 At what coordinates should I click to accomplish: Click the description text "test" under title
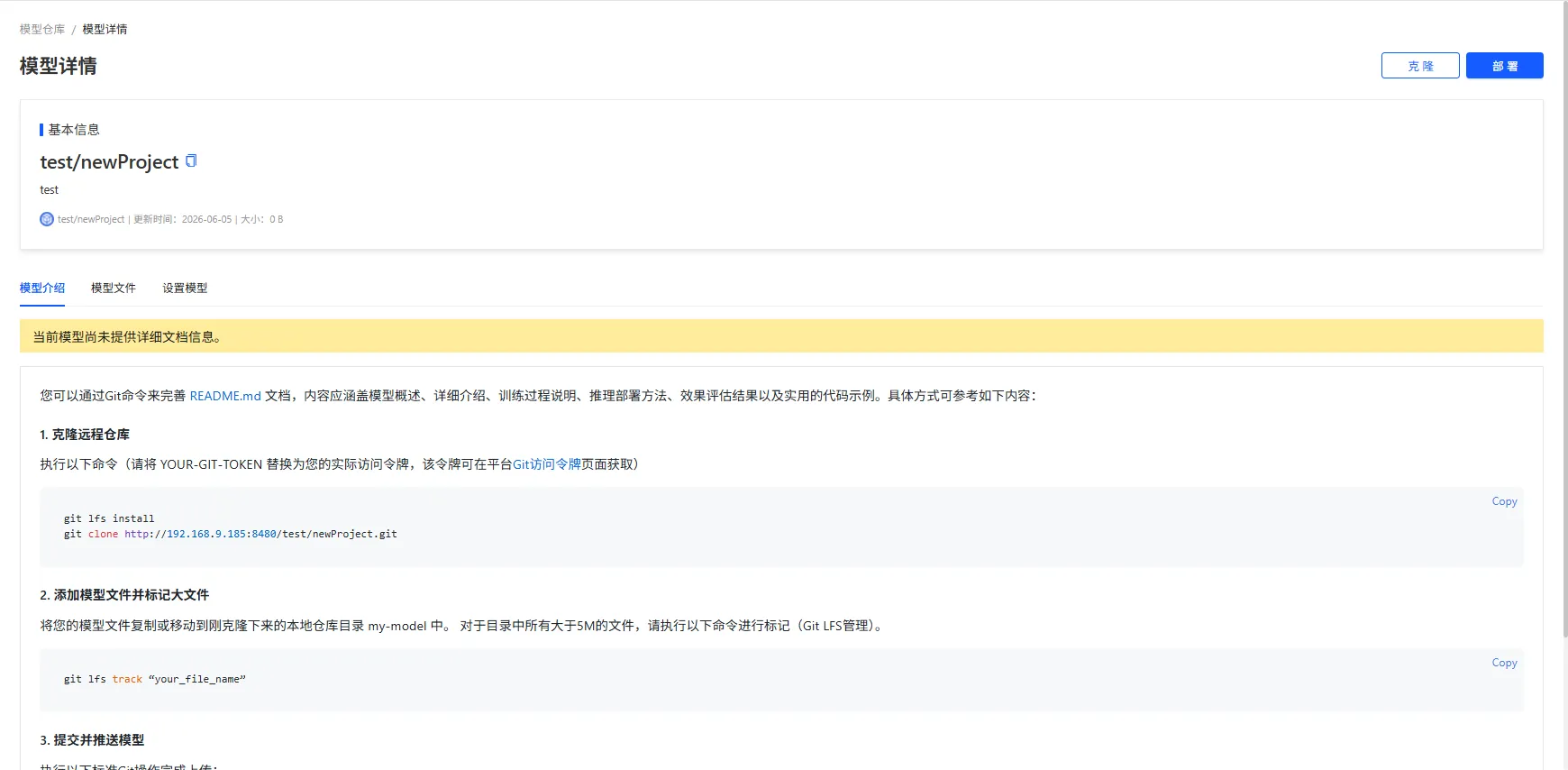click(50, 190)
